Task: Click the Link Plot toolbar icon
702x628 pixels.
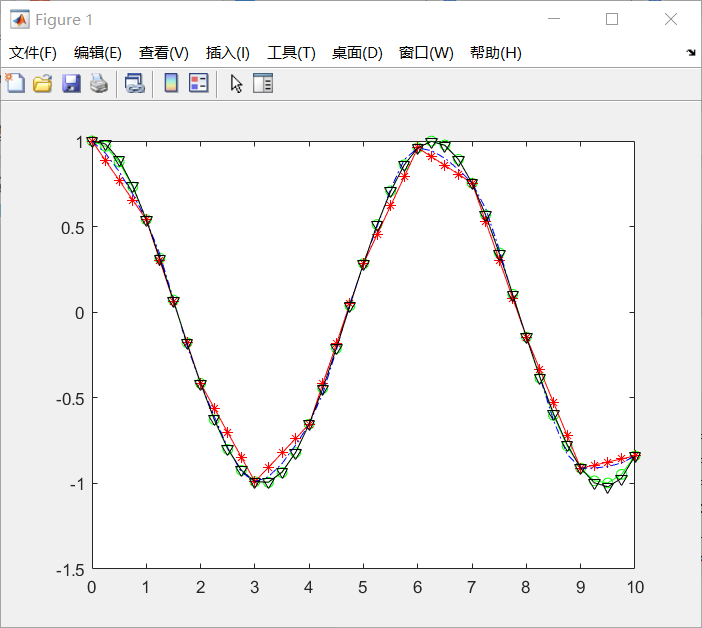Action: click(134, 83)
